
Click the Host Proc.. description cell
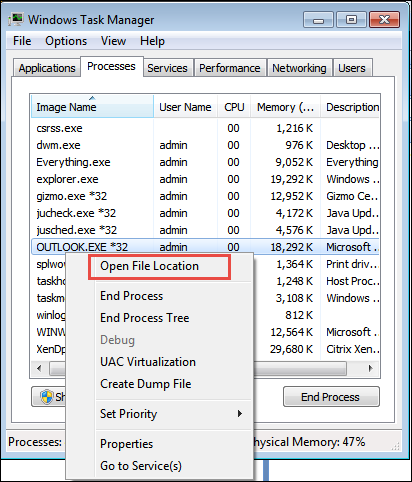tap(353, 281)
